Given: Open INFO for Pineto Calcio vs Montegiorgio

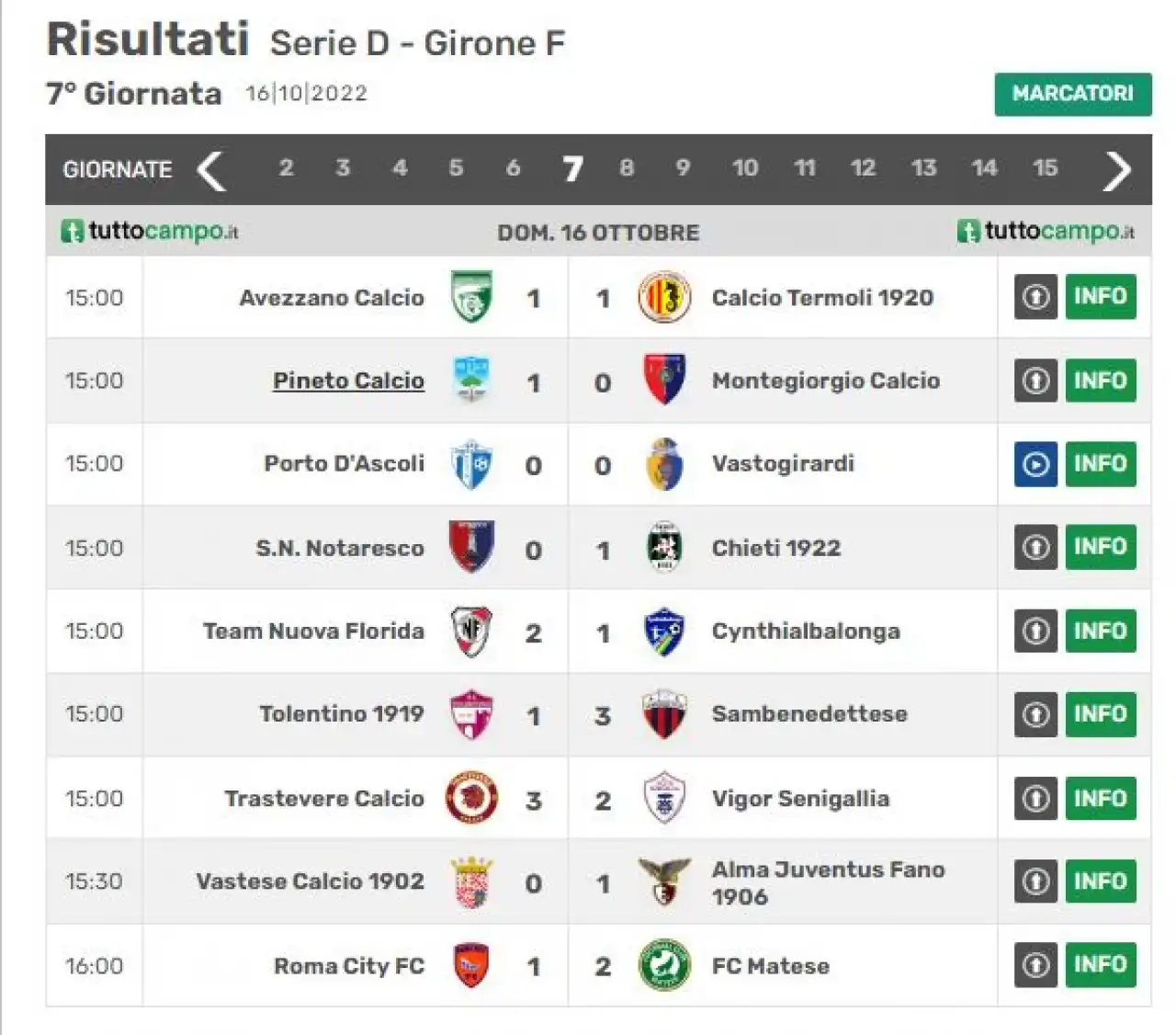Looking at the screenshot, I should coord(1101,380).
